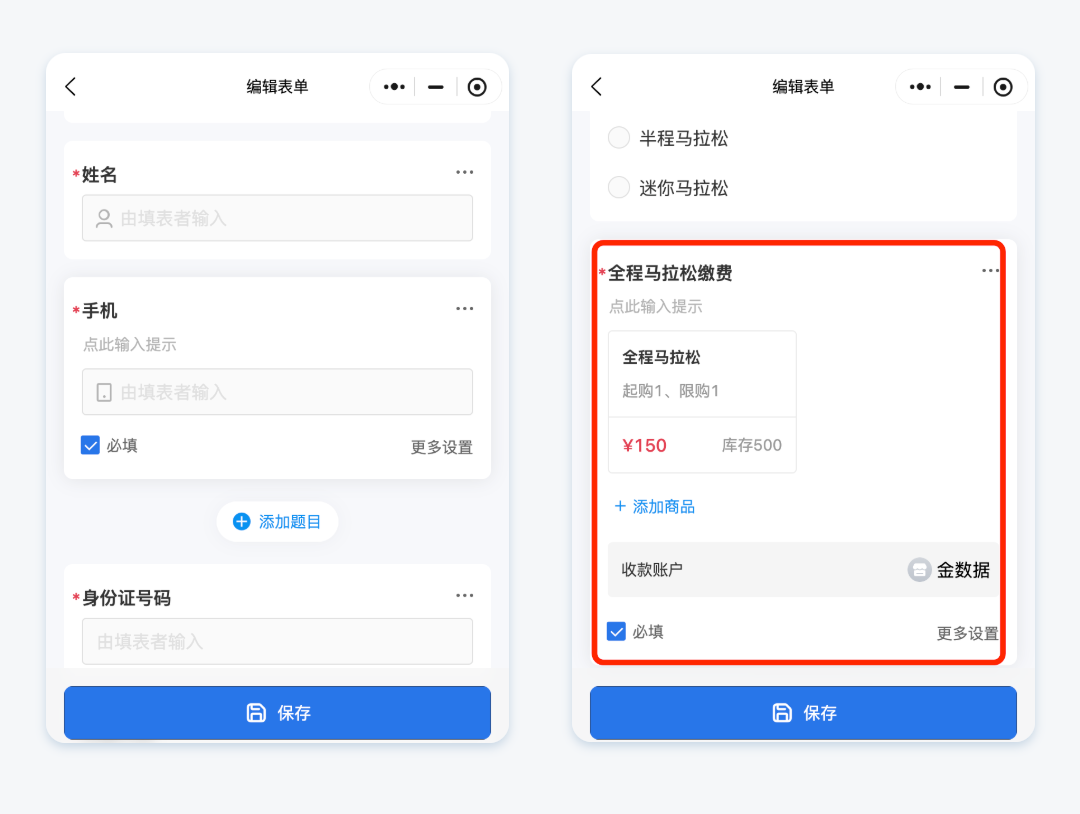Save form with left 保存 button
Viewport: 1080px width, 814px height.
pos(278,713)
